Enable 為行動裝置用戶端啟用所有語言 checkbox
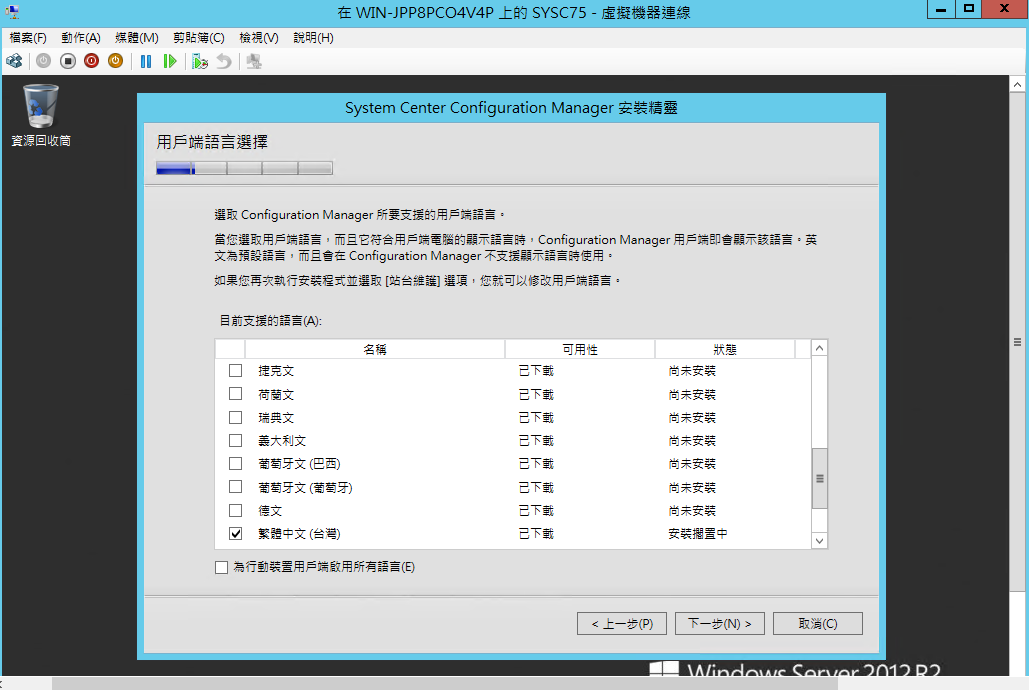Screen dimensions: 1029x690 (221, 567)
